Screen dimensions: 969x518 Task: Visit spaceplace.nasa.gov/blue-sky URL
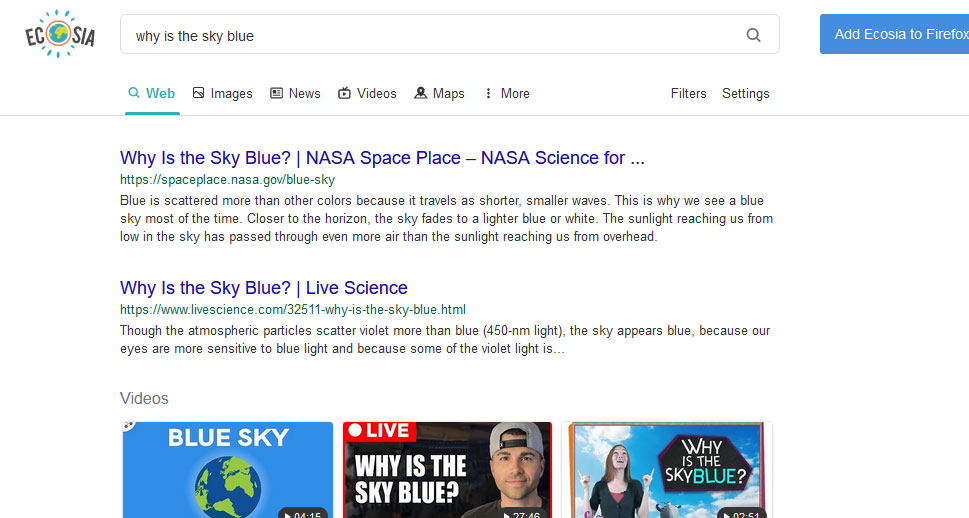coord(227,180)
